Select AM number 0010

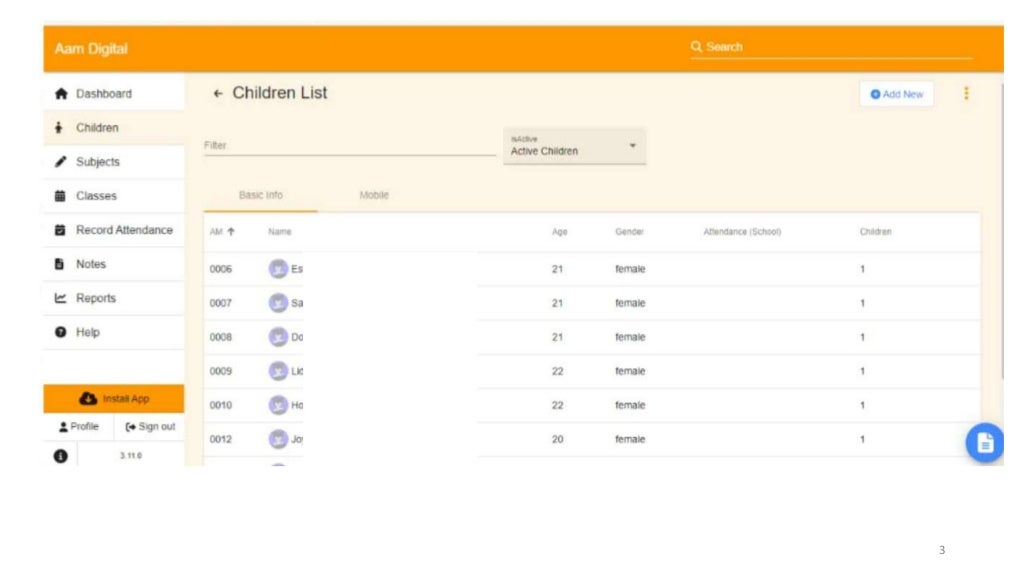[221, 405]
